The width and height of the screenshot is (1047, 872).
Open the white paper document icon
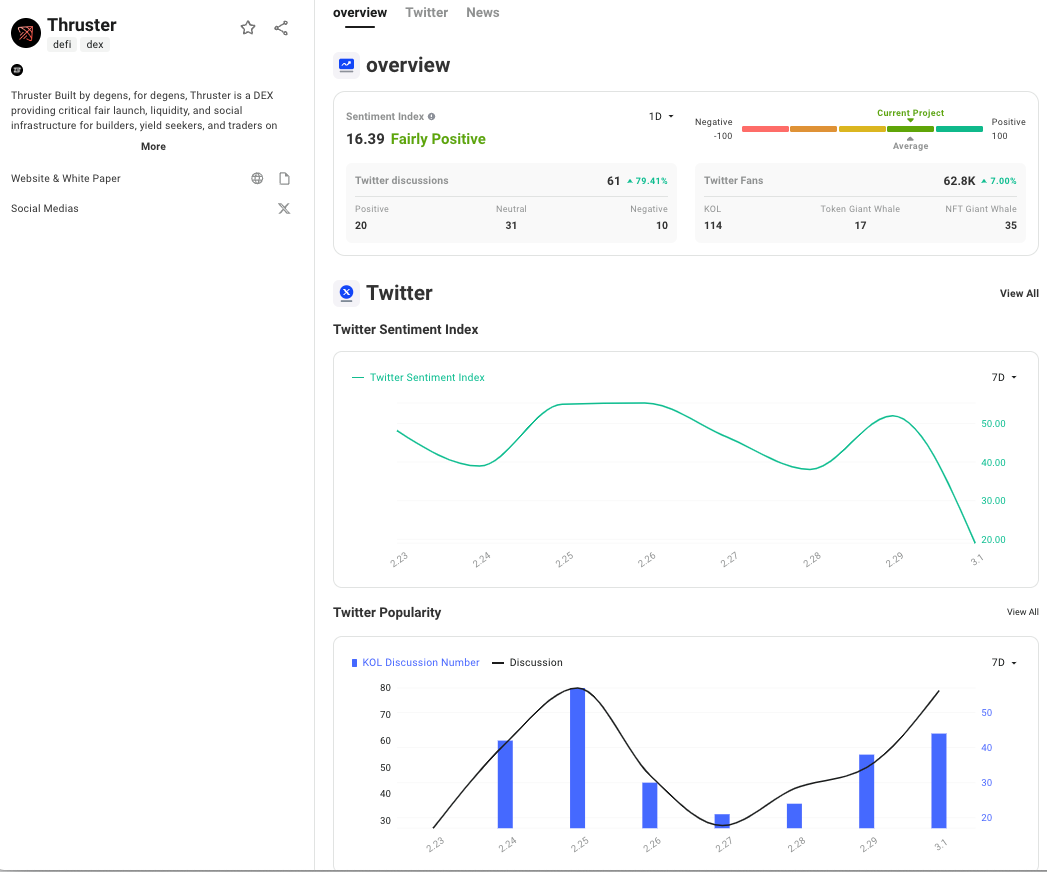coord(284,179)
